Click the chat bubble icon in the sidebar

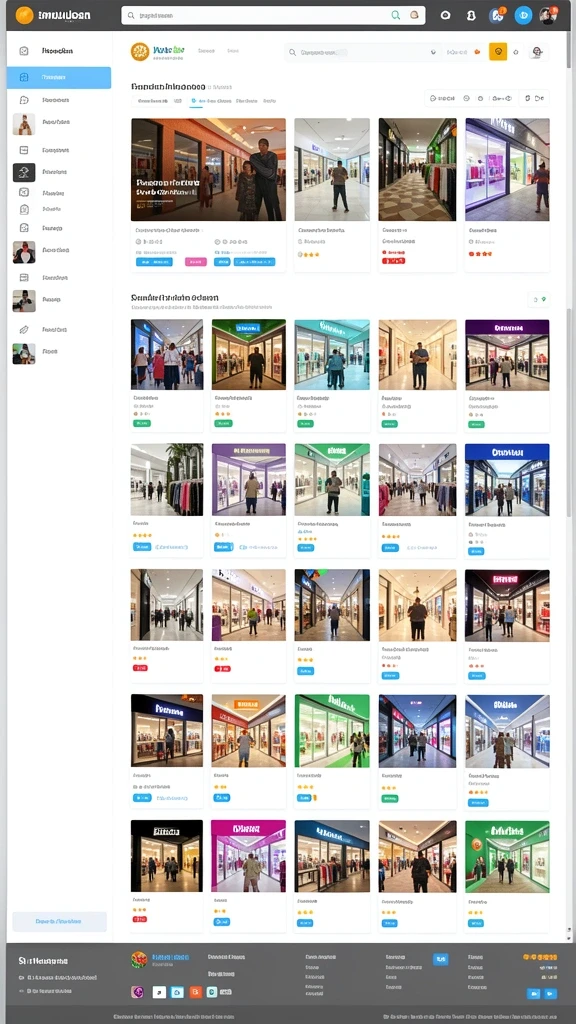[24, 100]
